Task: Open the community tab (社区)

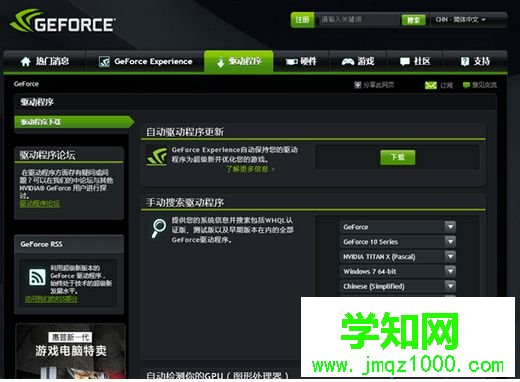Action: click(x=415, y=61)
